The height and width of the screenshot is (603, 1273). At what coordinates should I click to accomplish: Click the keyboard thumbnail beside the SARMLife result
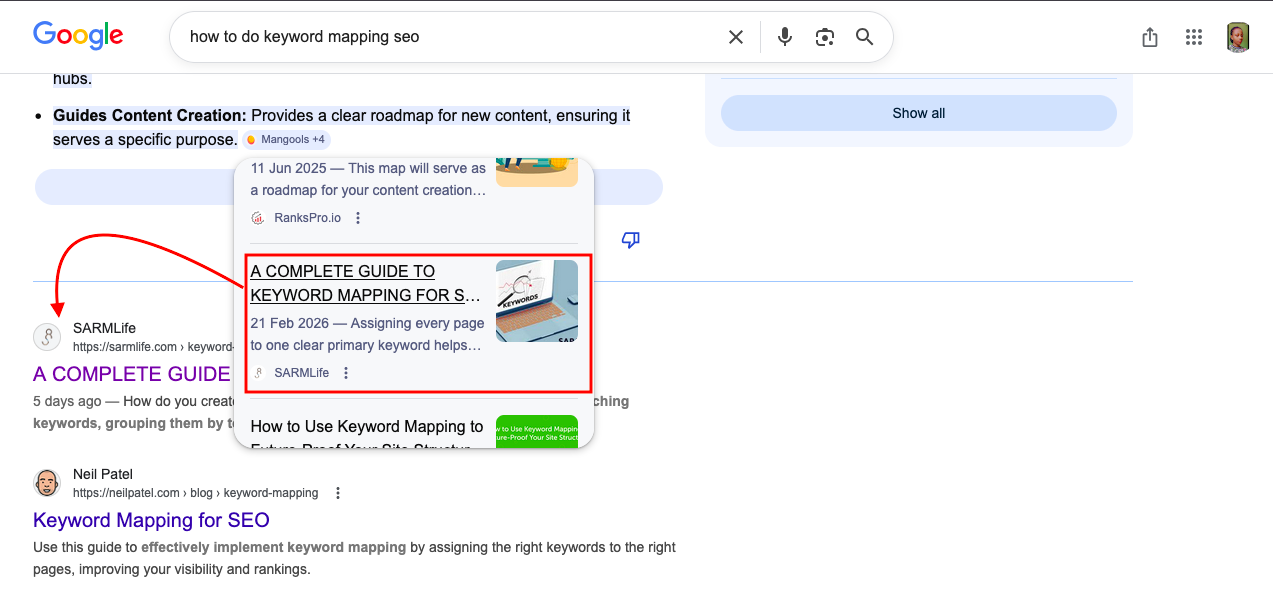tap(537, 301)
